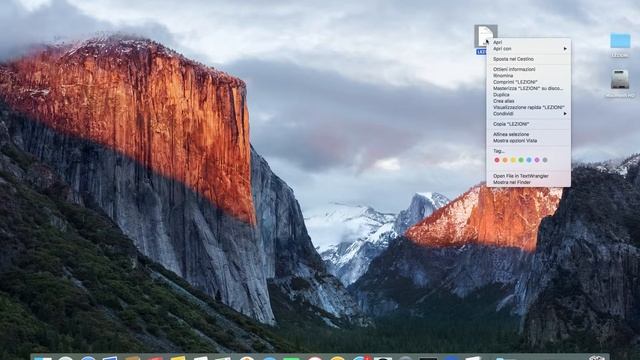Apply the orange tag color dot
The height and width of the screenshot is (360, 640).
point(505,160)
